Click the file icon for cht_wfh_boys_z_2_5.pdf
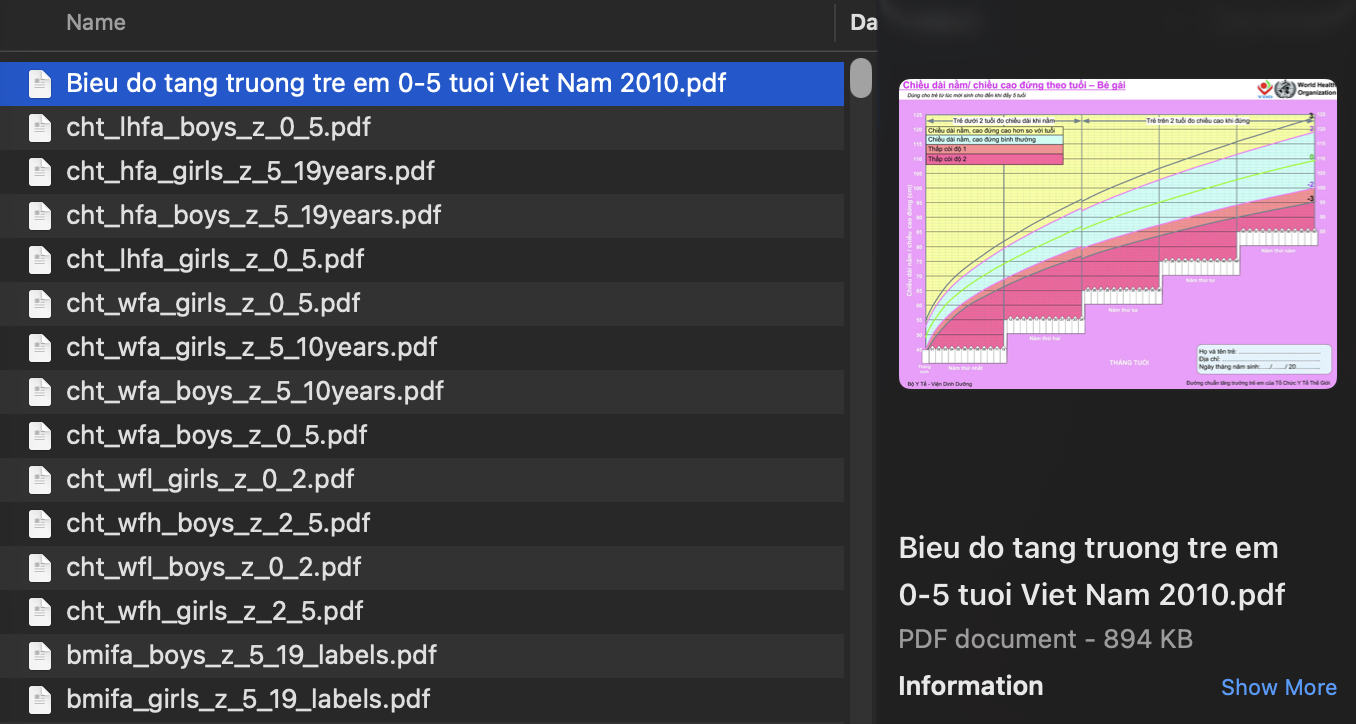This screenshot has width=1356, height=724. point(39,524)
